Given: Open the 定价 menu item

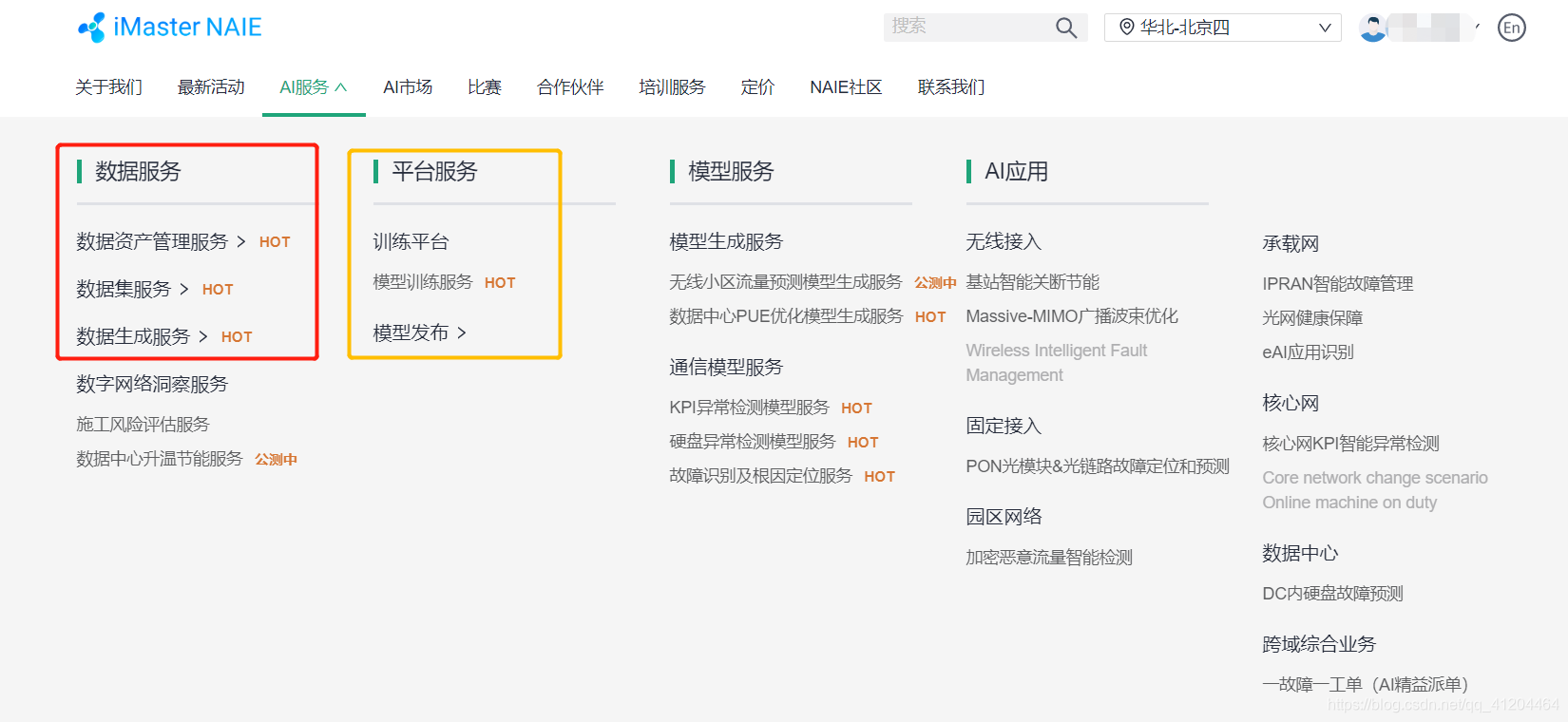Looking at the screenshot, I should [757, 87].
